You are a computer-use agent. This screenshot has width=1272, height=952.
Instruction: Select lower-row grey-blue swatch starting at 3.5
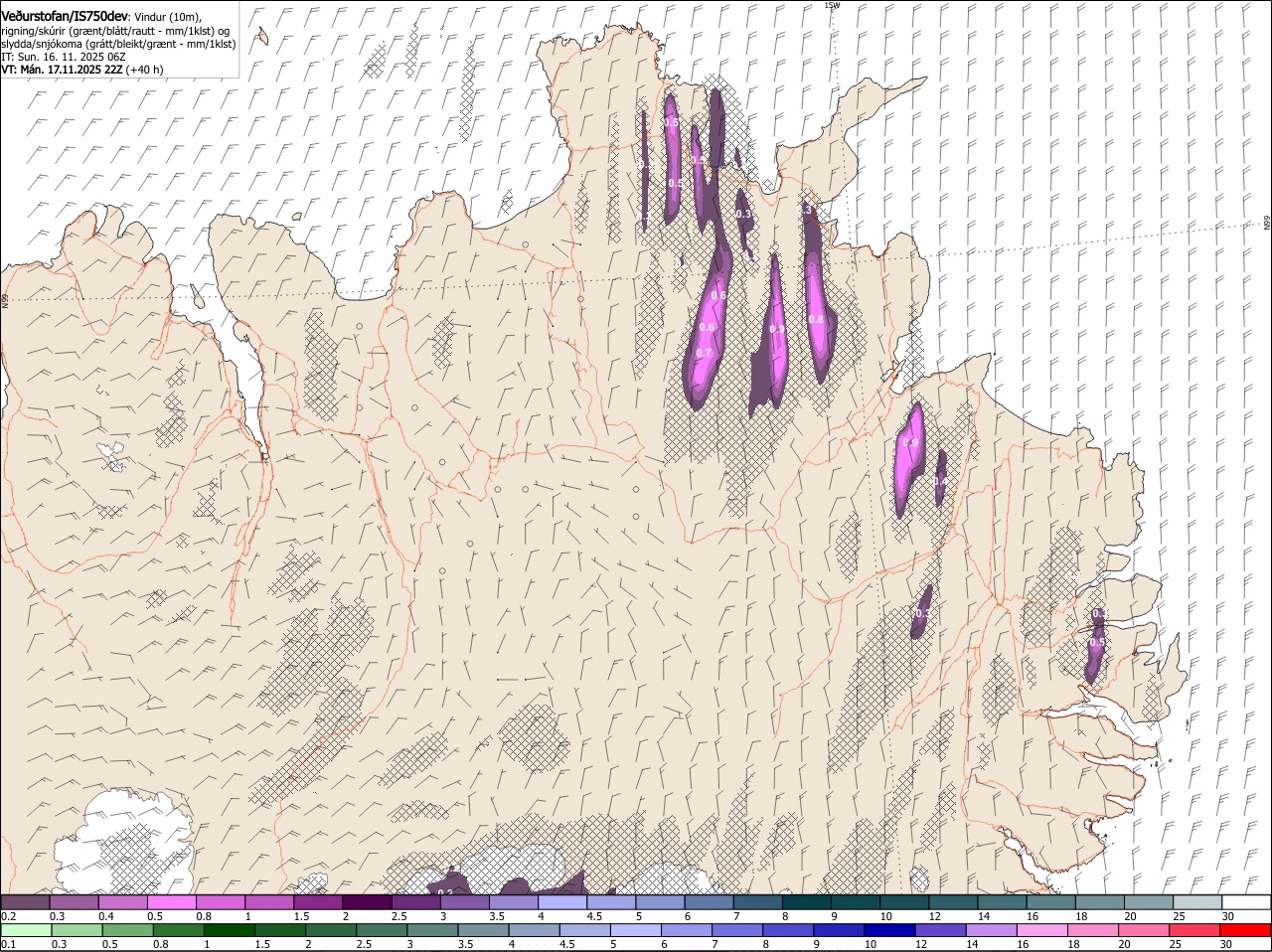point(483,931)
